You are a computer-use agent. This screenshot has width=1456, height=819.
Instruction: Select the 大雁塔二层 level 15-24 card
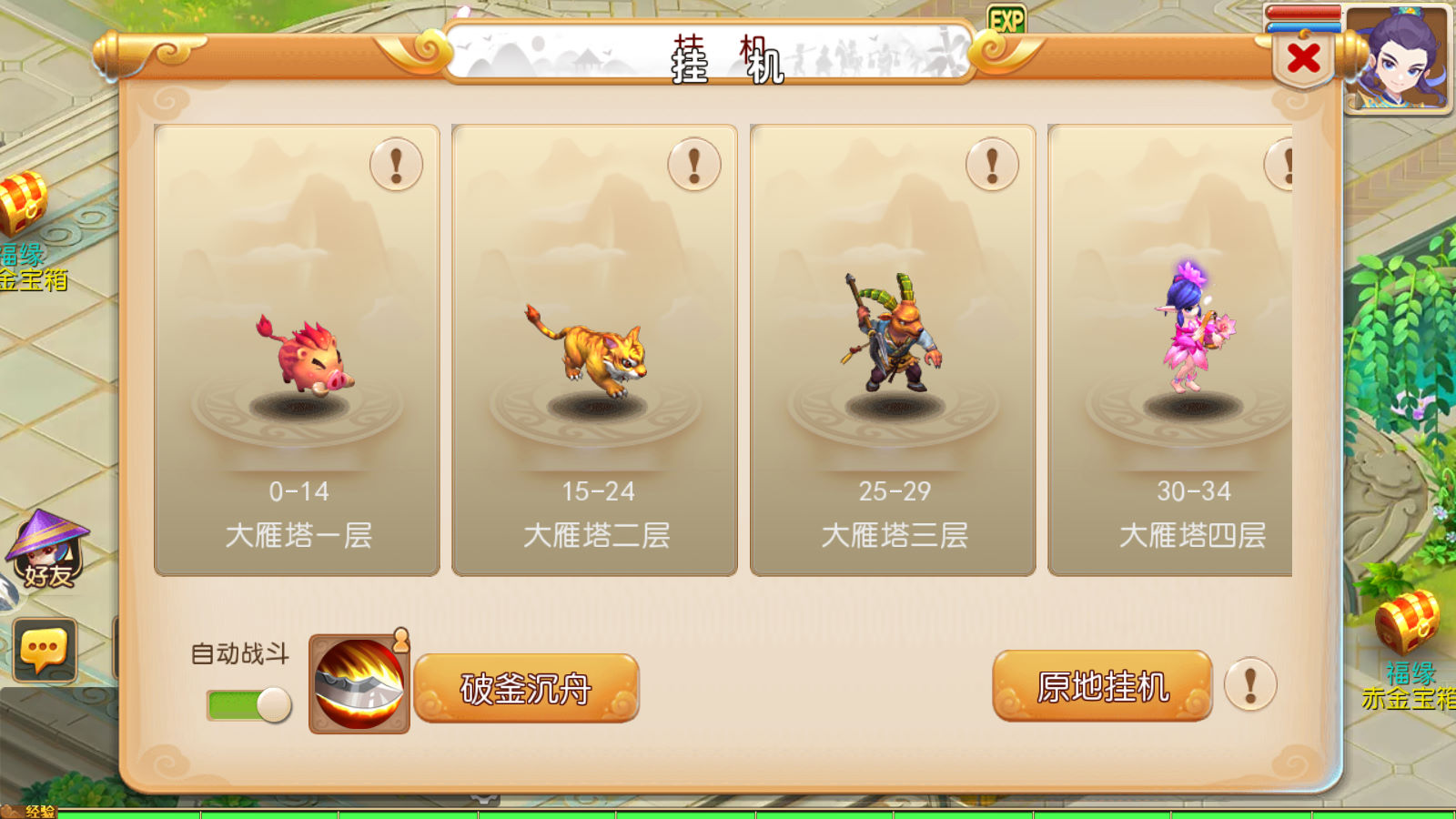click(x=595, y=350)
